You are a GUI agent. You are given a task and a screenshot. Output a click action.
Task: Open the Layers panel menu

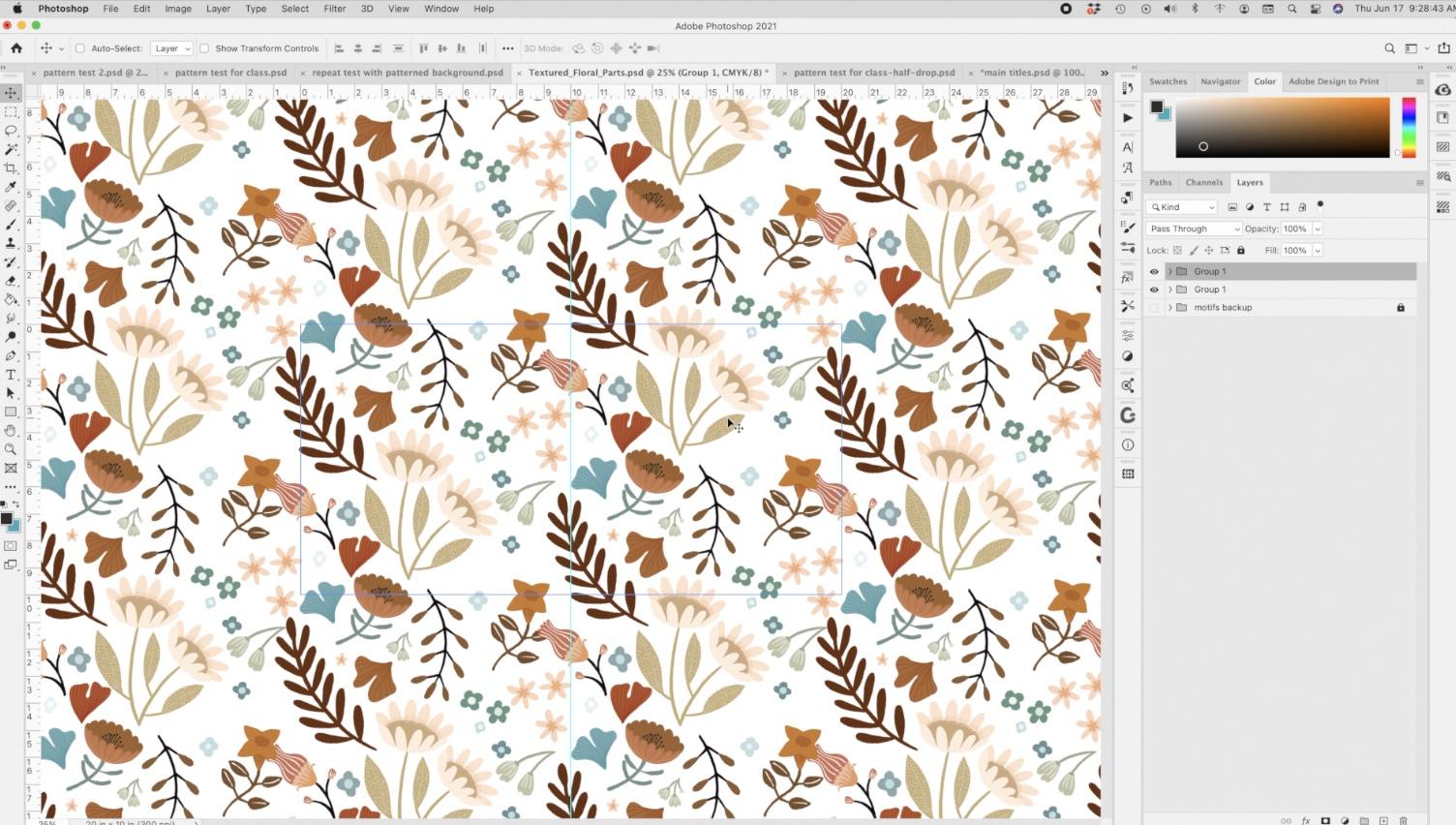coord(1420,182)
